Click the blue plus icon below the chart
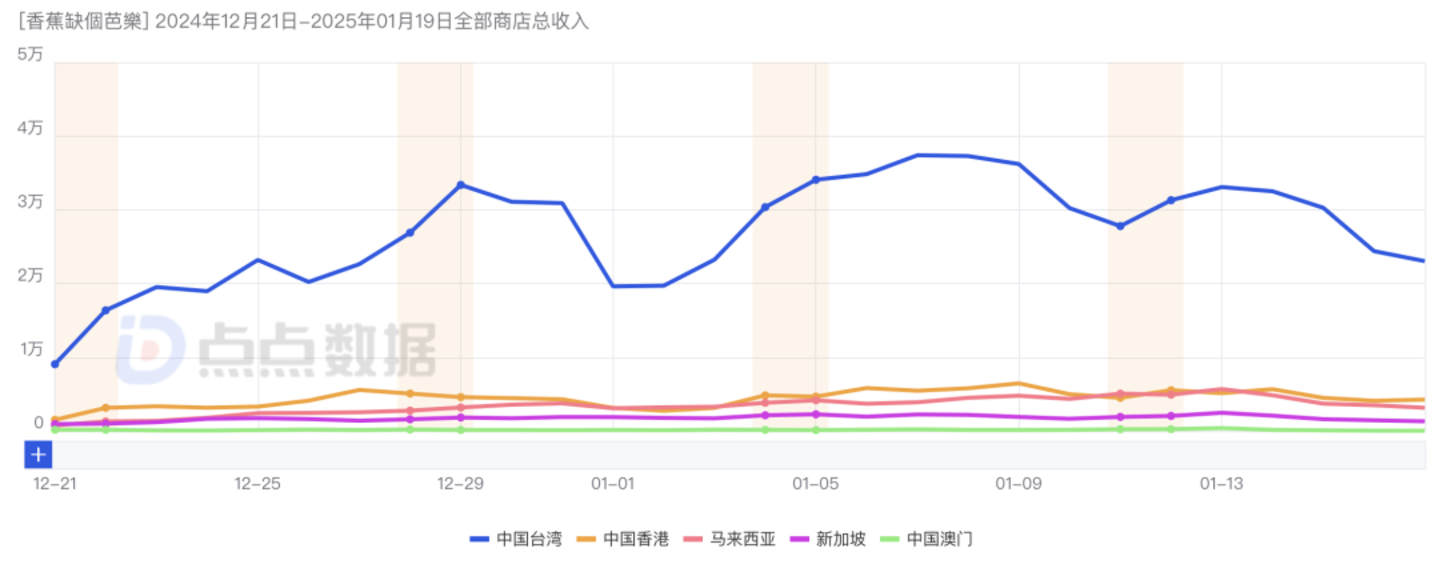1440x564 pixels. tap(38, 455)
